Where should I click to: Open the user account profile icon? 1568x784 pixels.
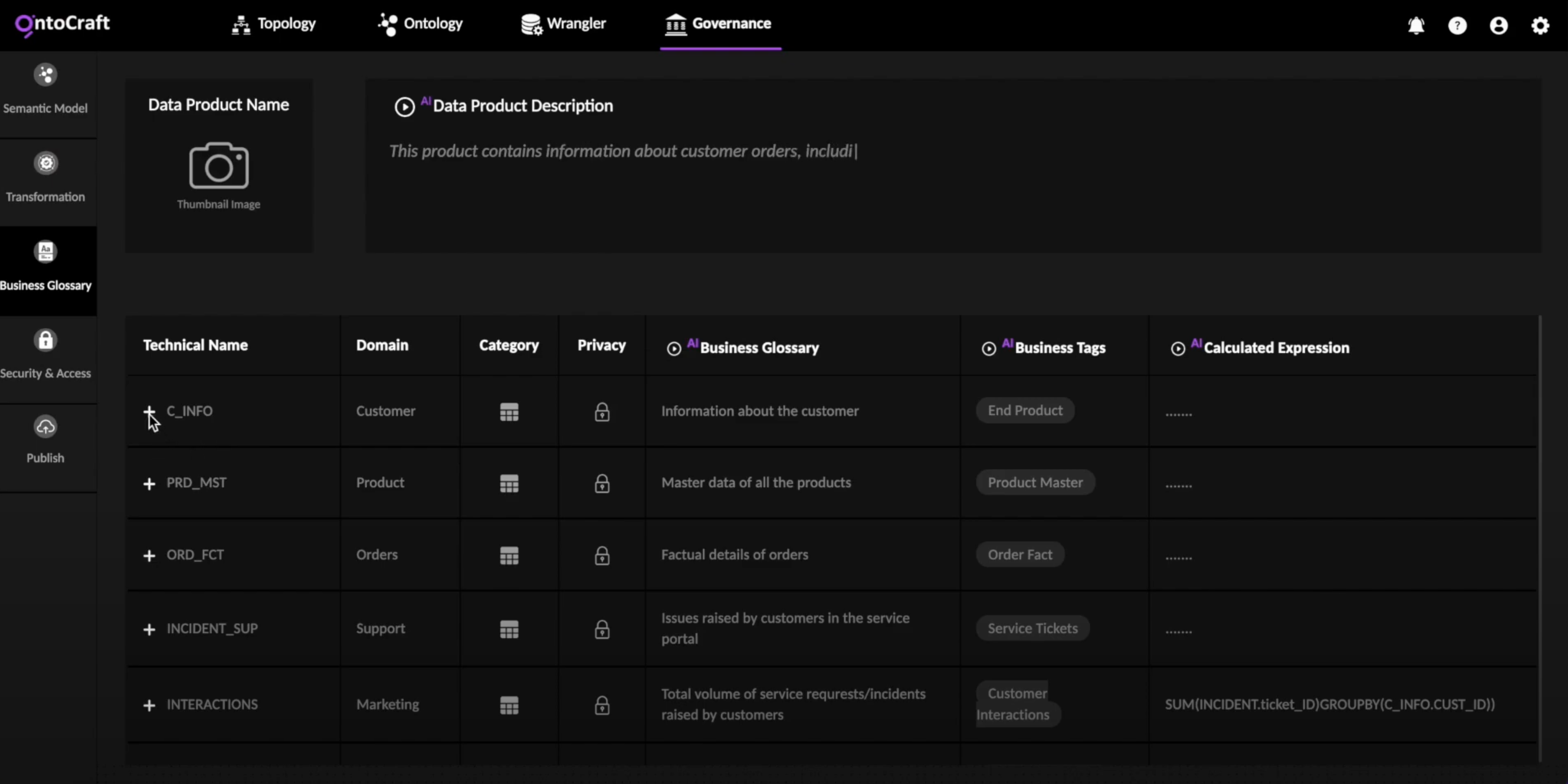[x=1499, y=25]
